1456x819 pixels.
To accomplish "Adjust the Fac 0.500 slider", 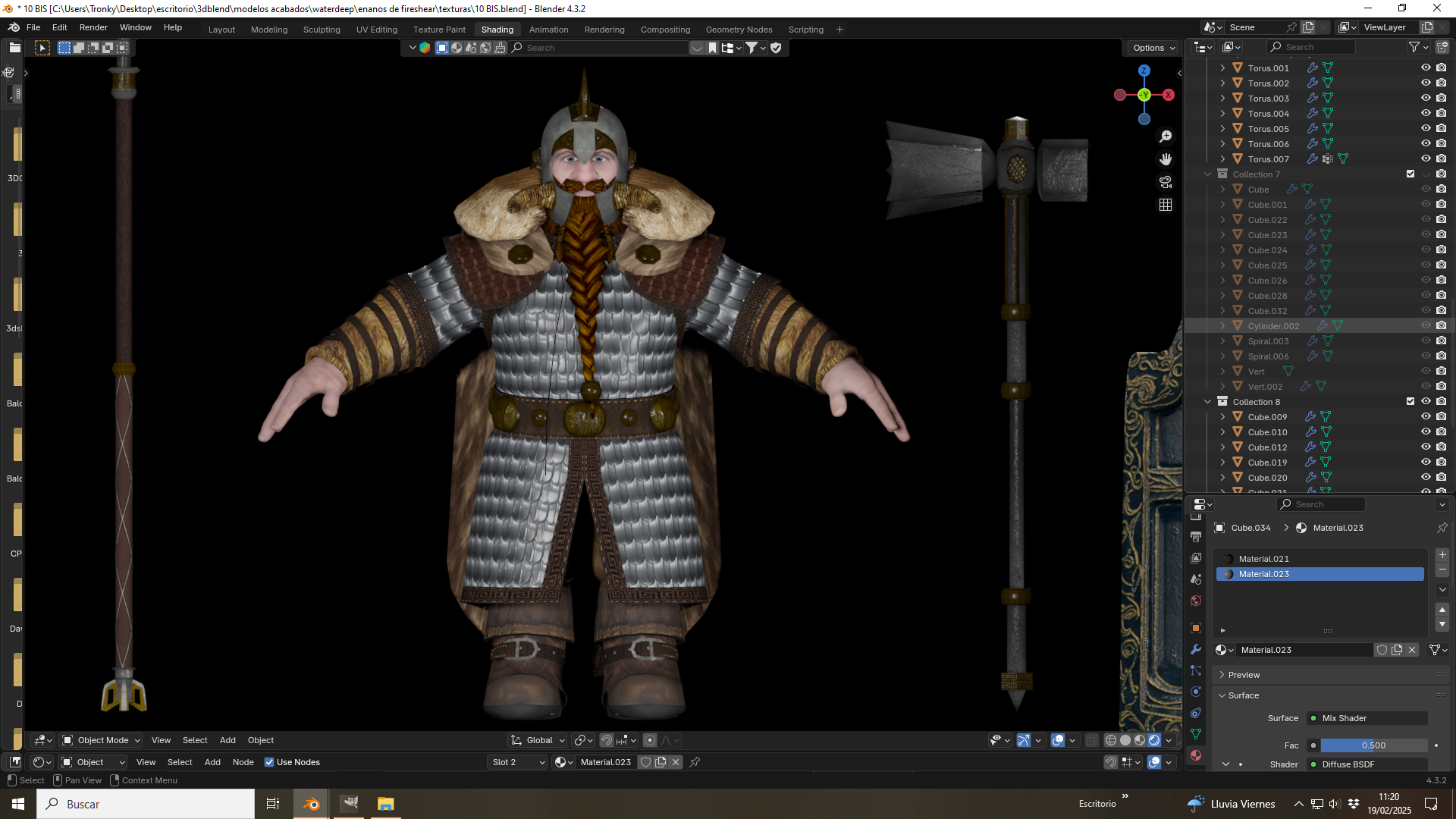I will pos(1373,745).
